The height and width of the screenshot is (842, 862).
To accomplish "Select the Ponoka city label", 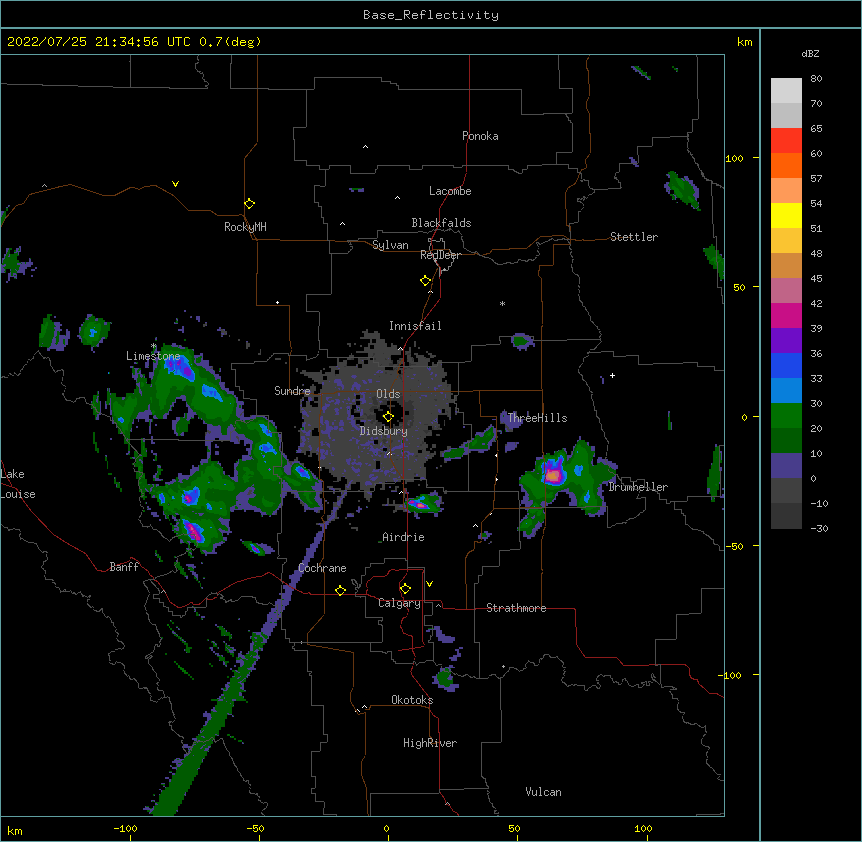I will coord(480,136).
